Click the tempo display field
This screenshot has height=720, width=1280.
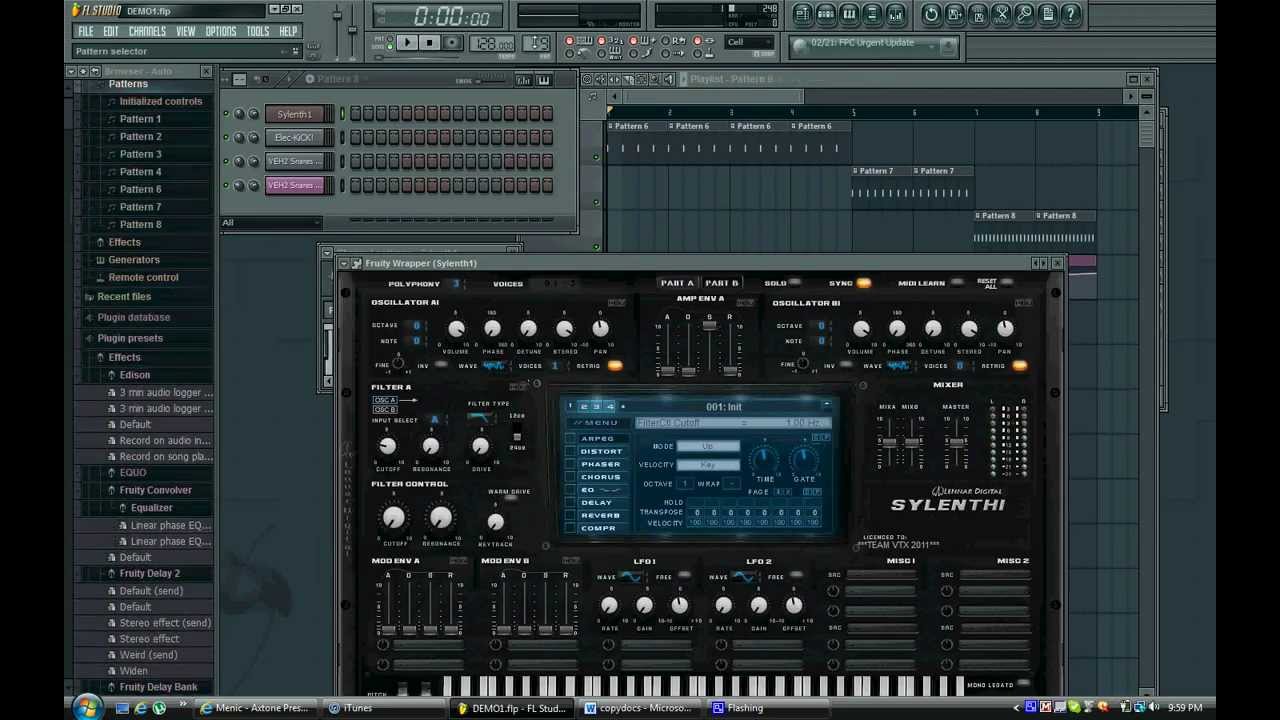point(491,44)
